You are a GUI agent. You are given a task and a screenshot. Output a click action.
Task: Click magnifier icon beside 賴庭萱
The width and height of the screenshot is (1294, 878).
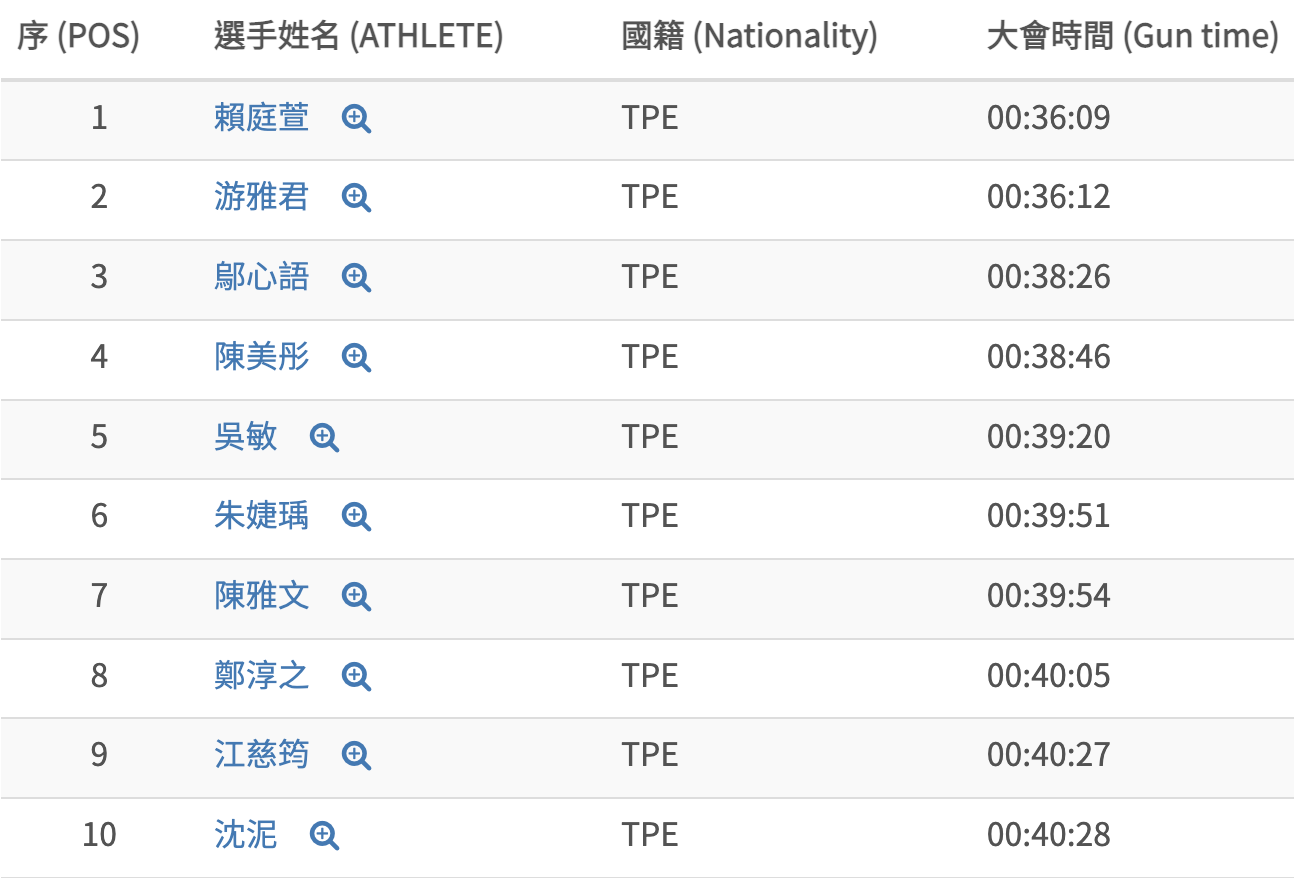[x=356, y=119]
